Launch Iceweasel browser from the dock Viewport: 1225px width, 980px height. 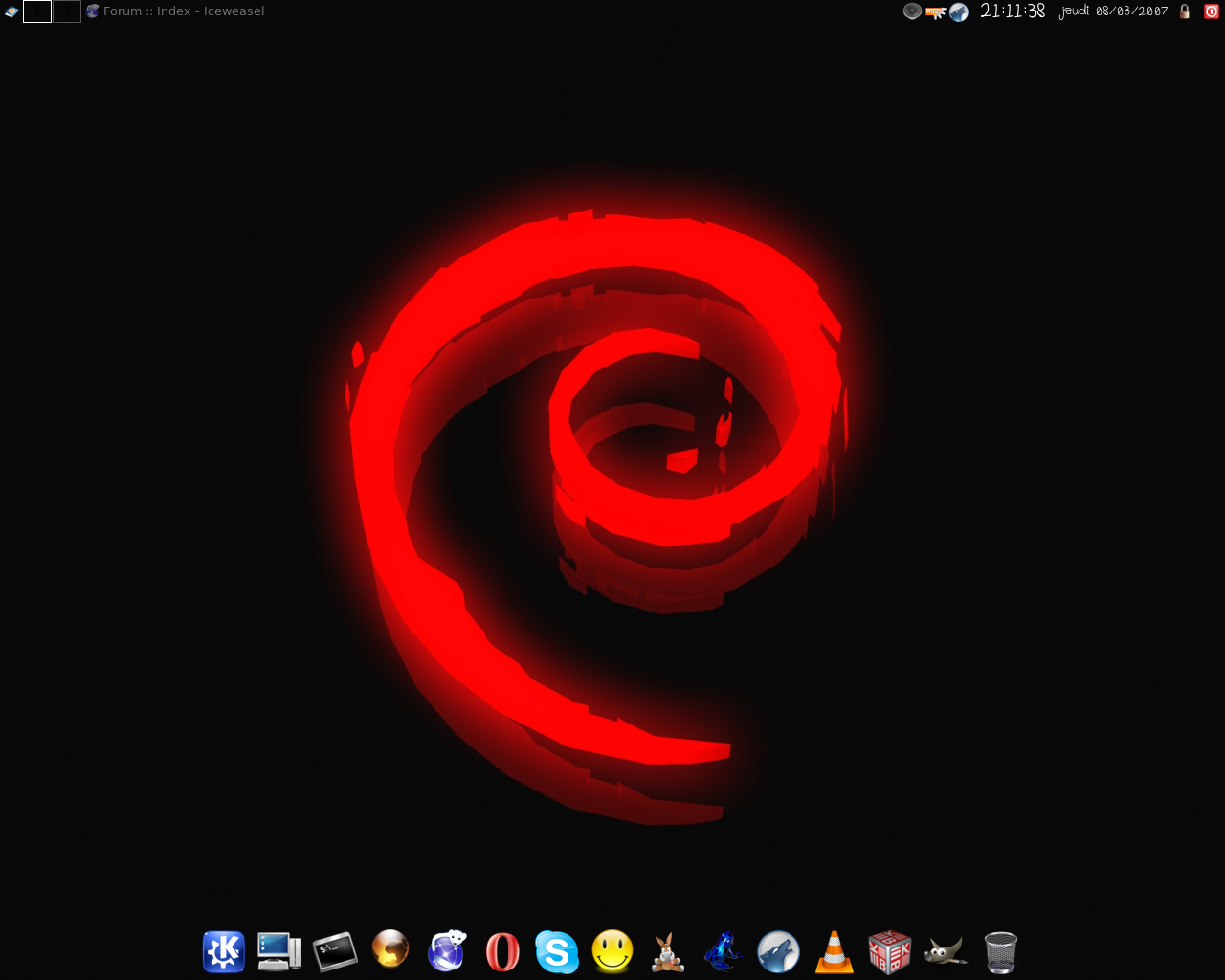pos(446,951)
